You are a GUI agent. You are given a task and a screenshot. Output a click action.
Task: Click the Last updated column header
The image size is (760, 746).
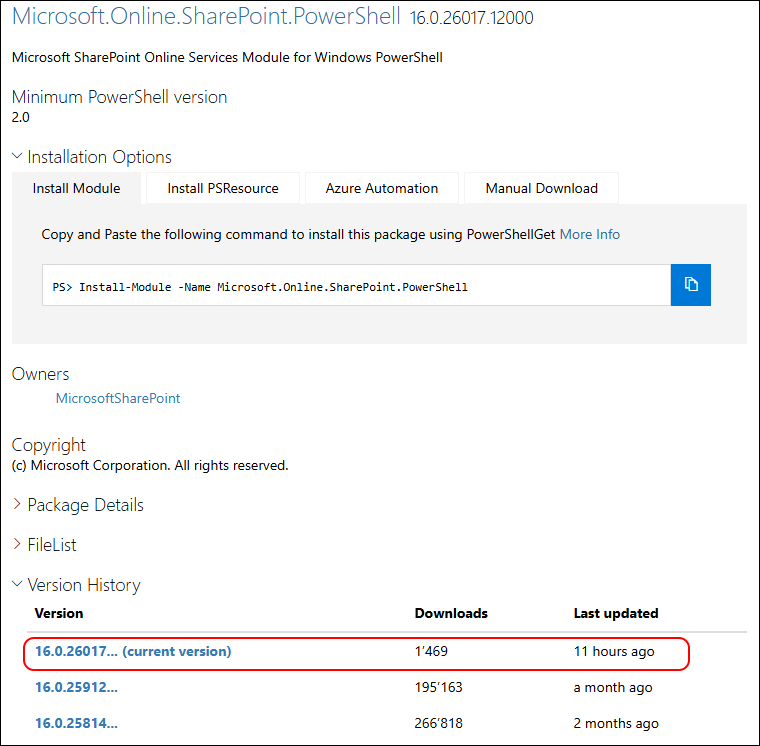616,613
